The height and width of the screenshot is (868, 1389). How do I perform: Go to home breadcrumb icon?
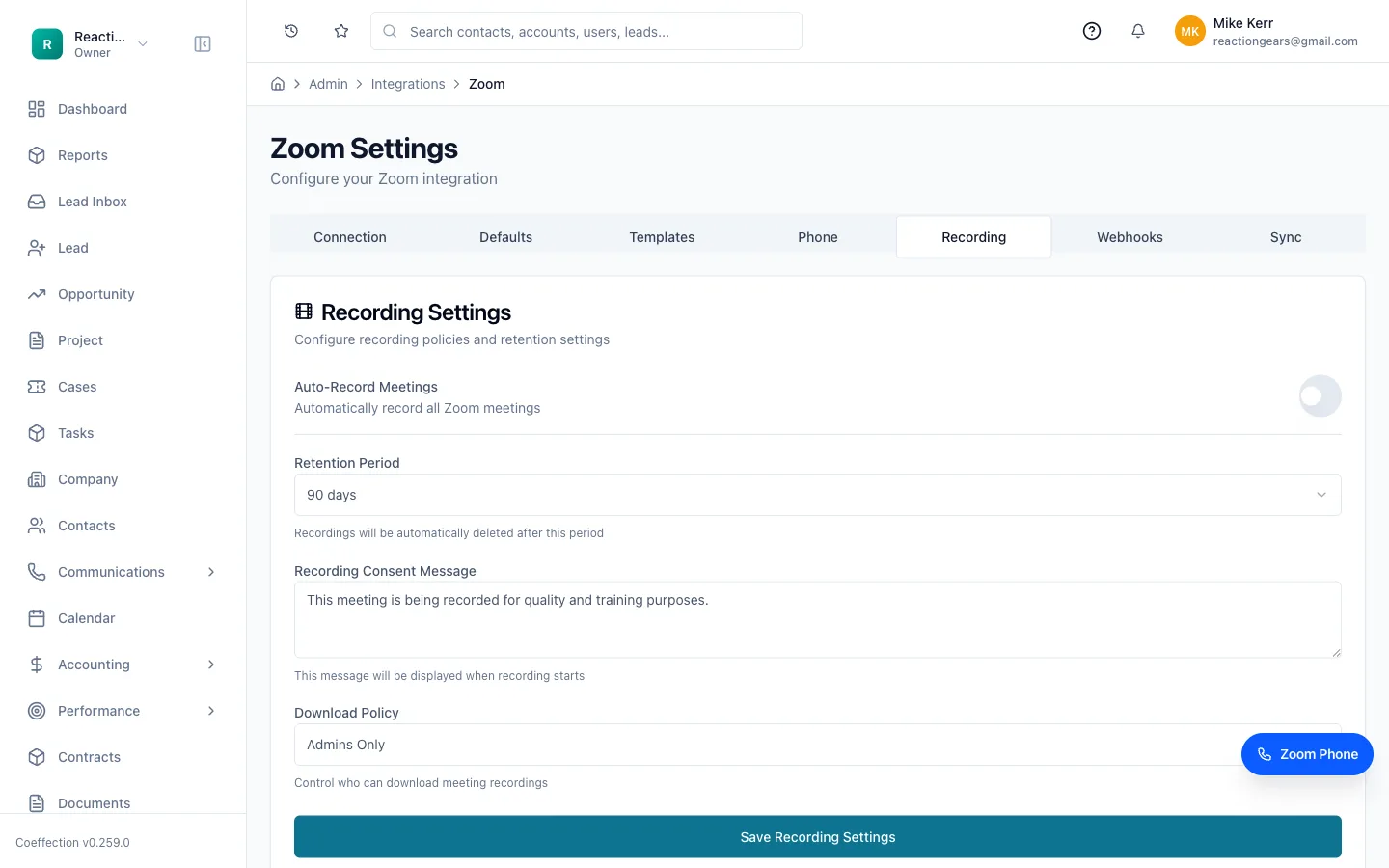pos(278,84)
